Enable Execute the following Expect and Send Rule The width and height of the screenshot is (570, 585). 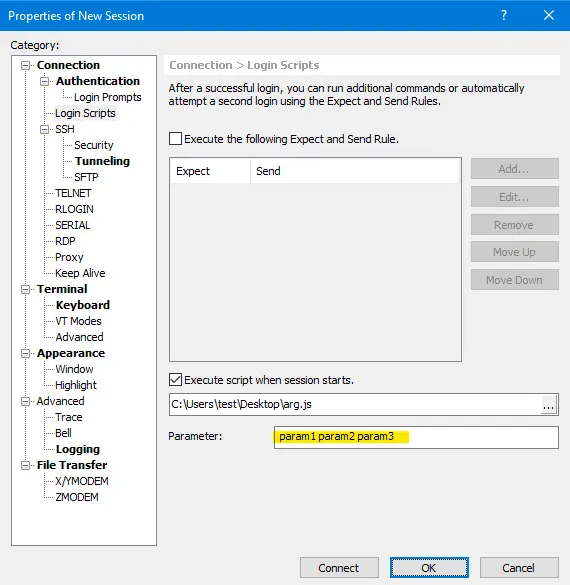175,139
